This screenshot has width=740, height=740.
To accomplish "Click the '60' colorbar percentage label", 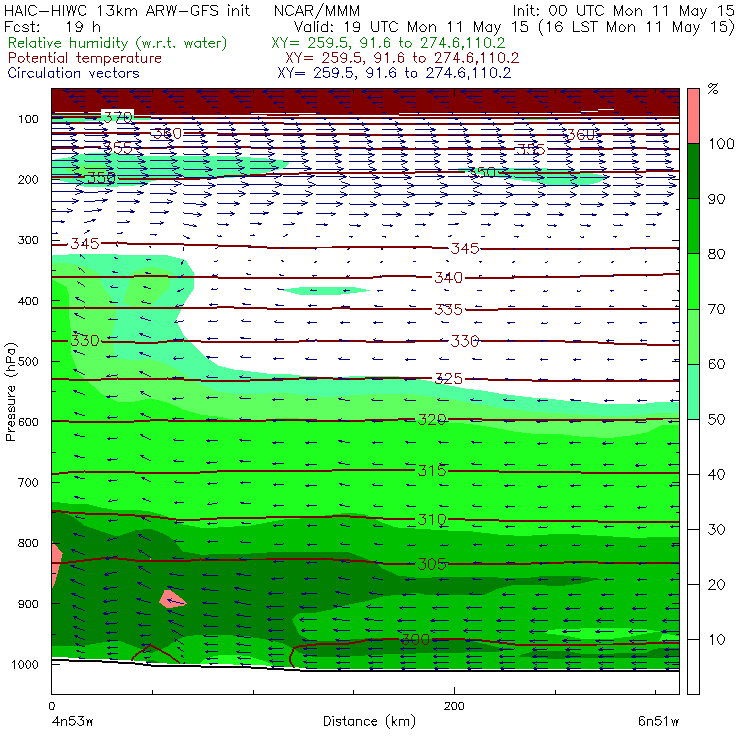I will pyautogui.click(x=716, y=364).
